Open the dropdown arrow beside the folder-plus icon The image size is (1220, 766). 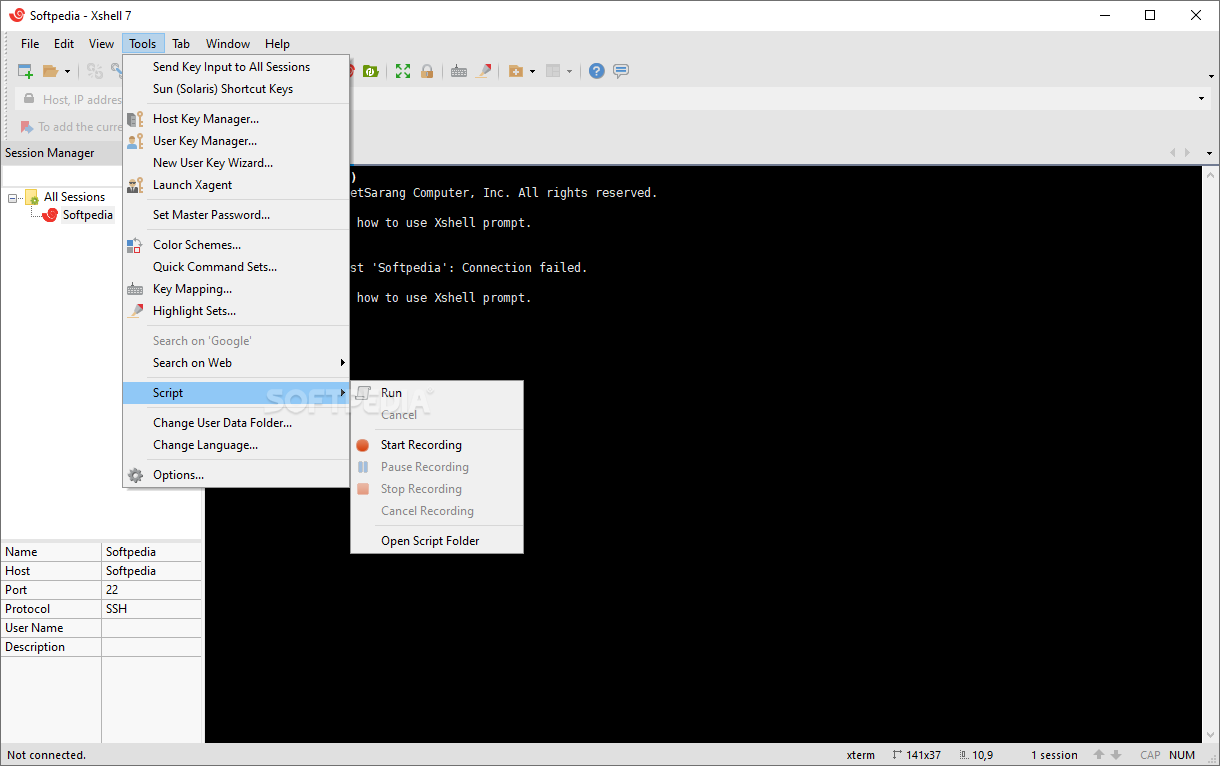[532, 71]
